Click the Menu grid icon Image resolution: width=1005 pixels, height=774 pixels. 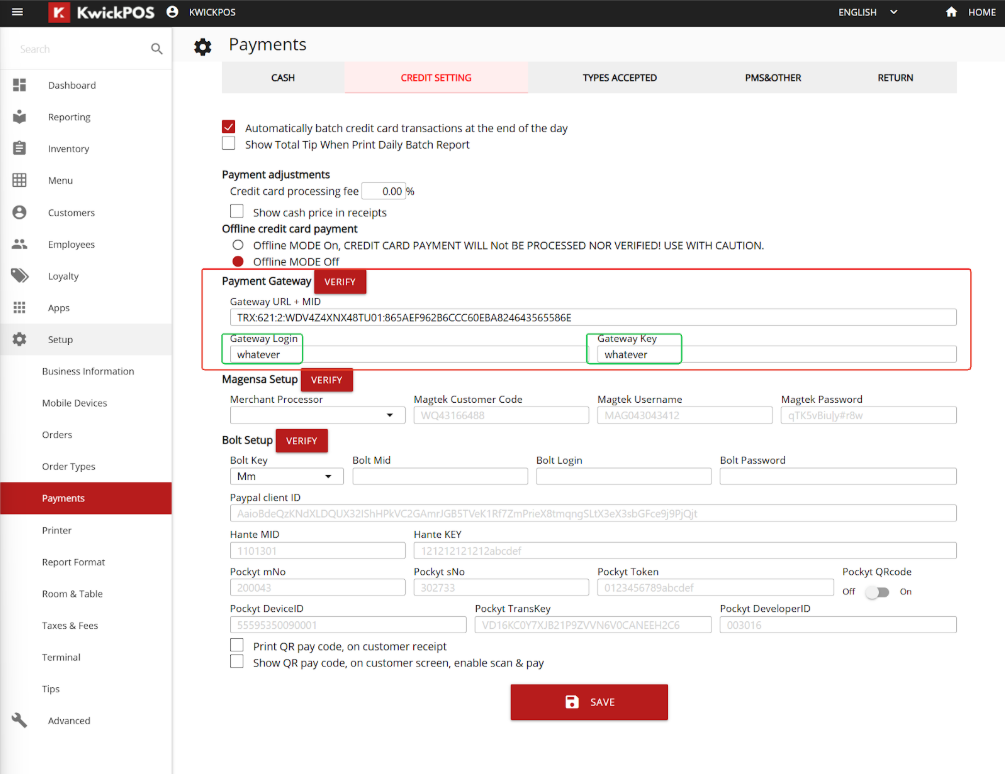coord(19,180)
